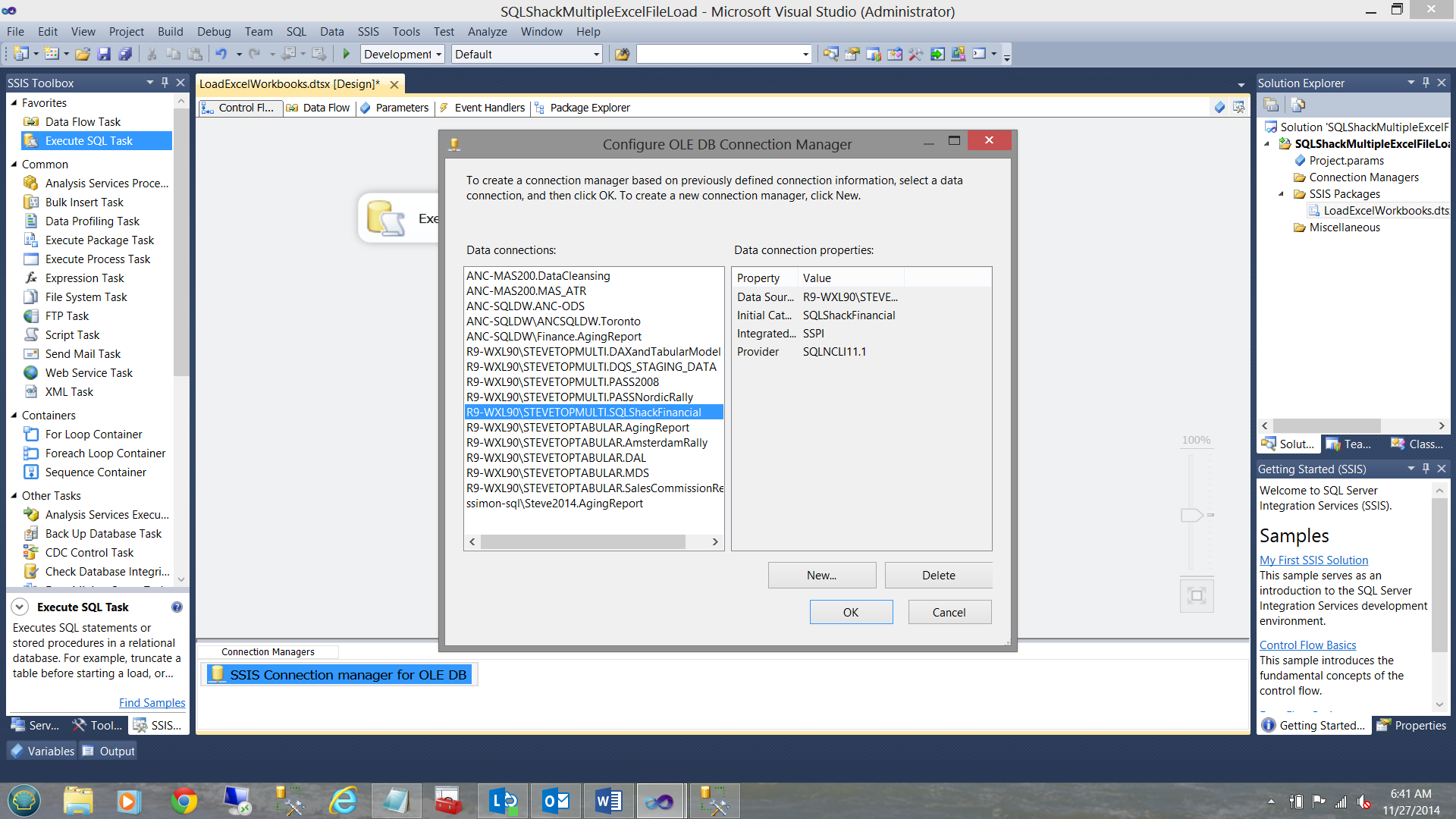Viewport: 1456px width, 819px height.
Task: Open My First SSIS Solution link
Action: click(x=1313, y=560)
